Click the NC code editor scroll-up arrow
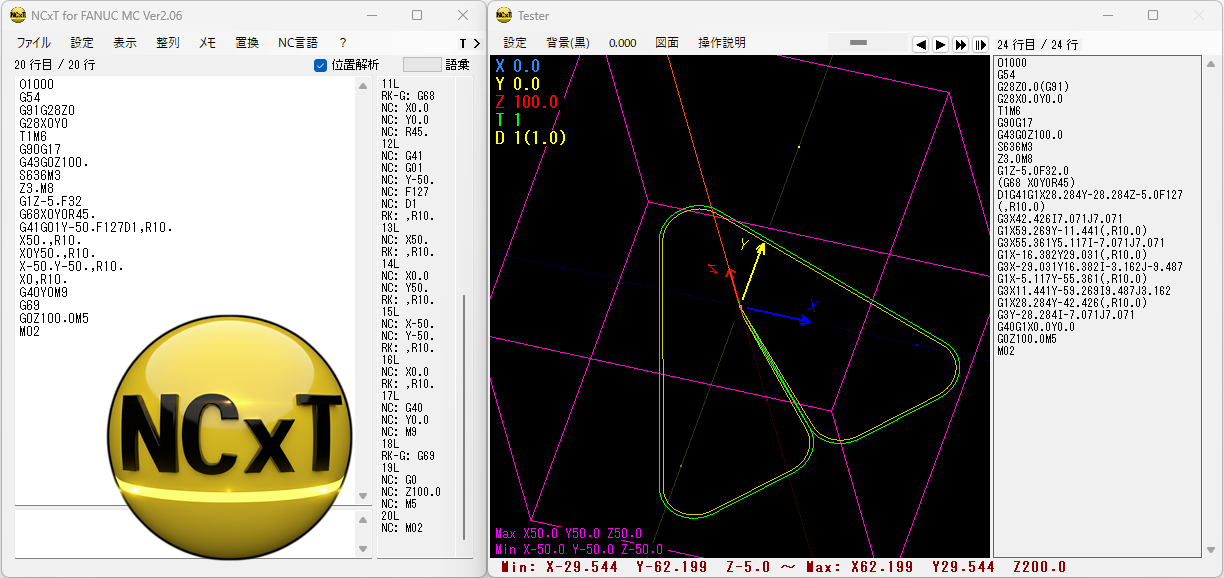1224x578 pixels. [x=364, y=86]
